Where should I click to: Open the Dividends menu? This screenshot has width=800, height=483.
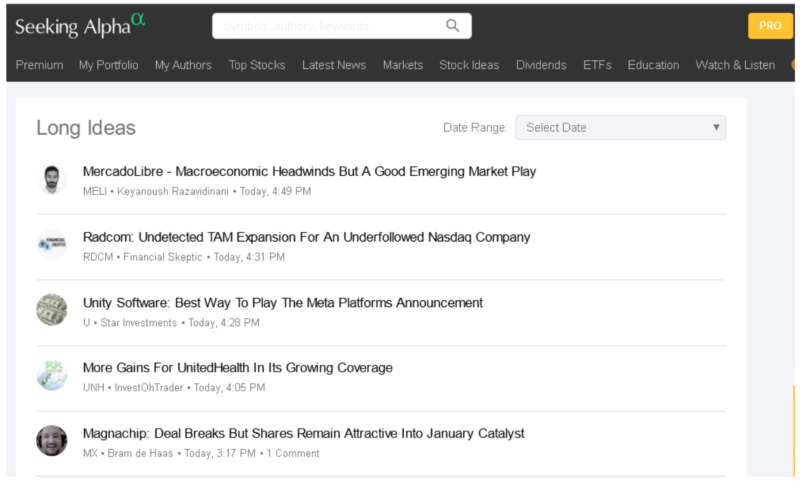pos(541,65)
